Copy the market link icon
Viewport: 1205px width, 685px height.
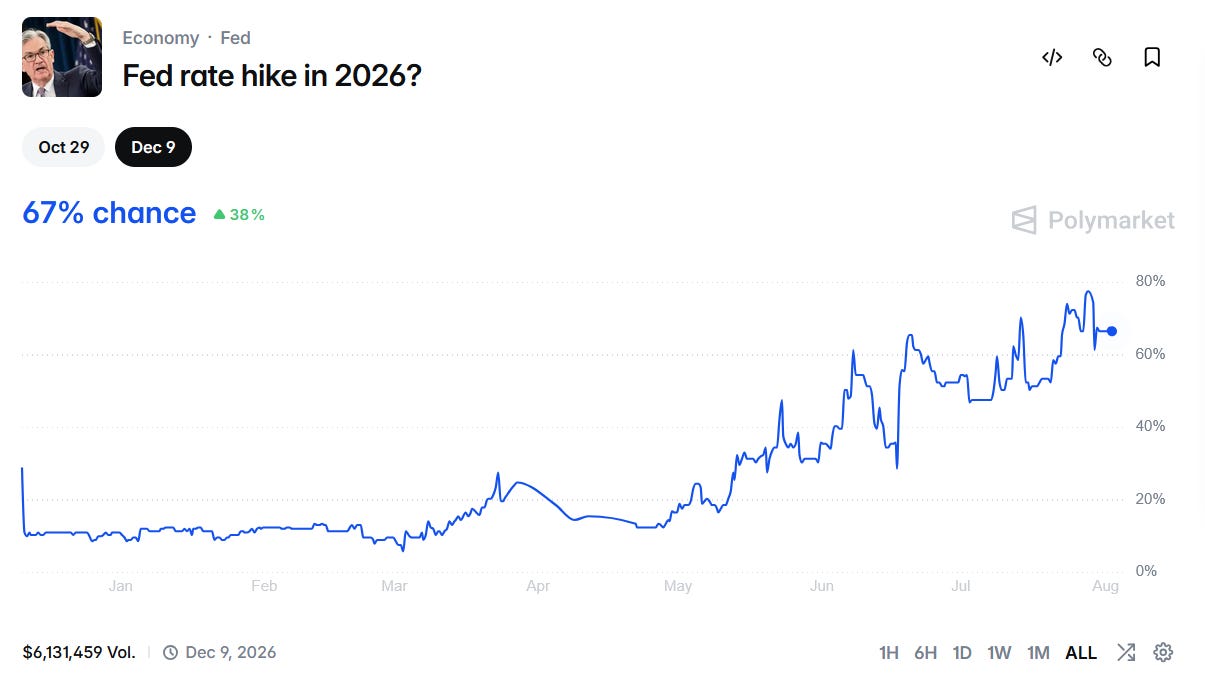1102,57
